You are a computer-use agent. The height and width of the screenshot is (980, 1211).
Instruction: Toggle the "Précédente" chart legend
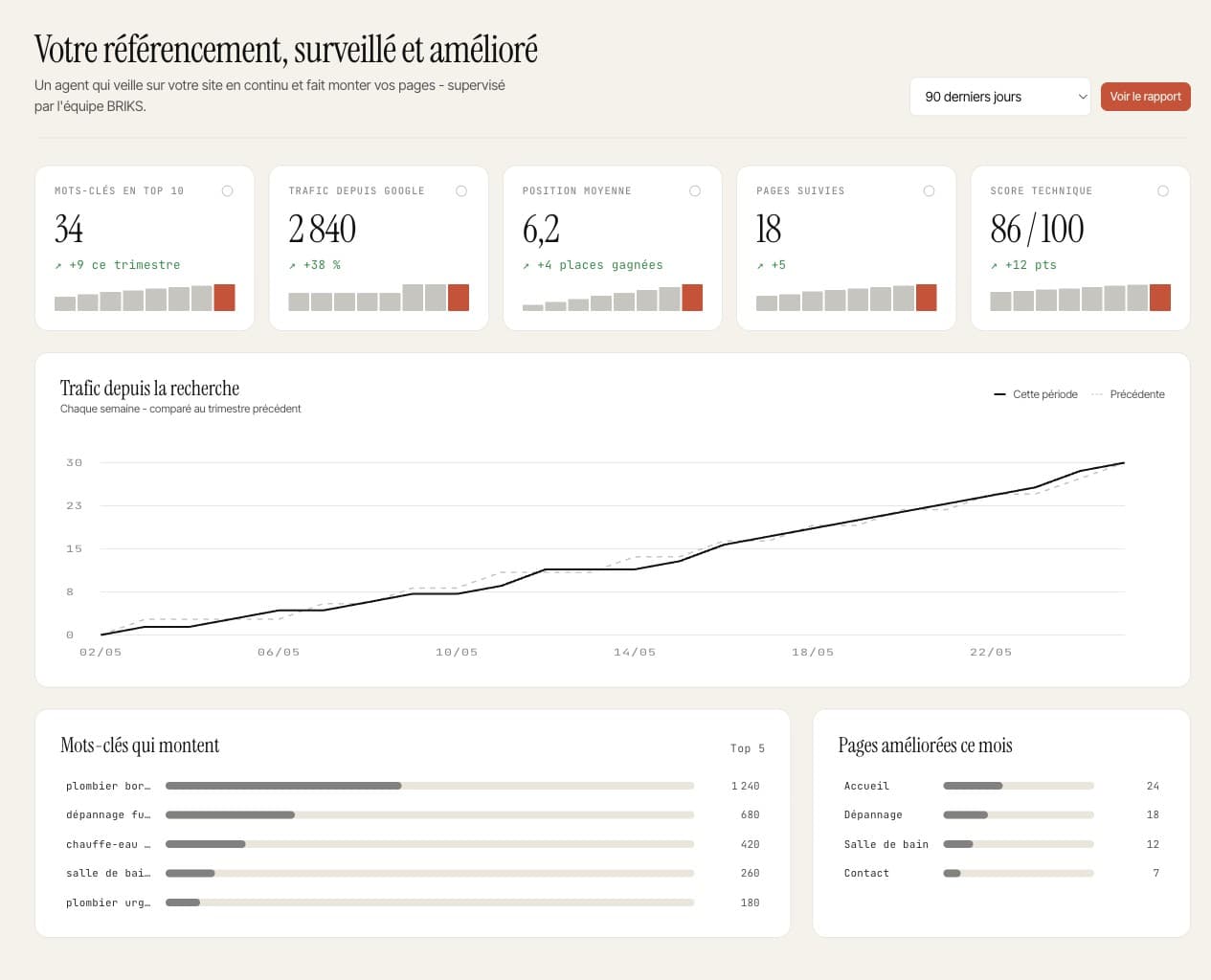[1128, 394]
